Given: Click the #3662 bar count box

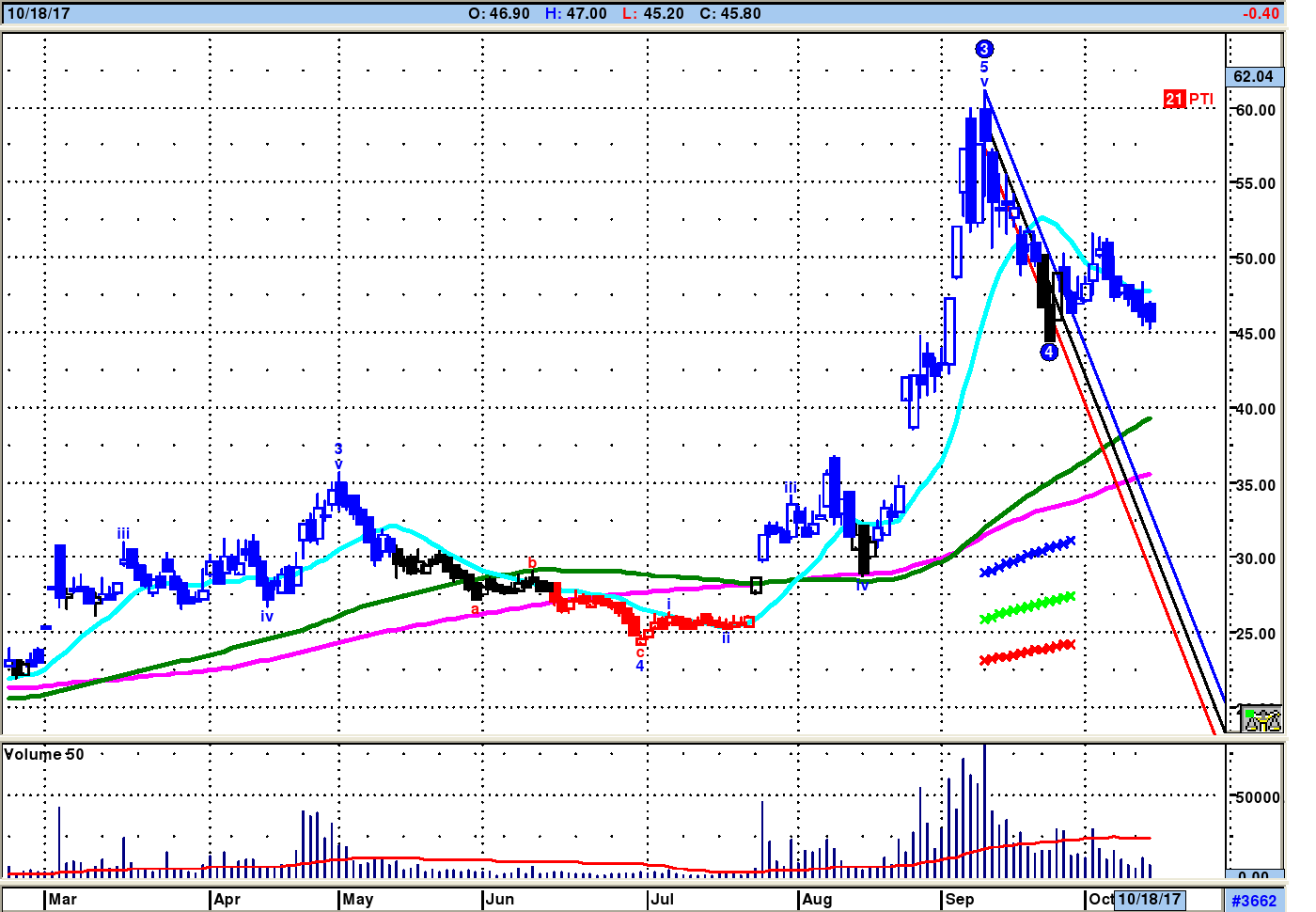Looking at the screenshot, I should [1254, 900].
